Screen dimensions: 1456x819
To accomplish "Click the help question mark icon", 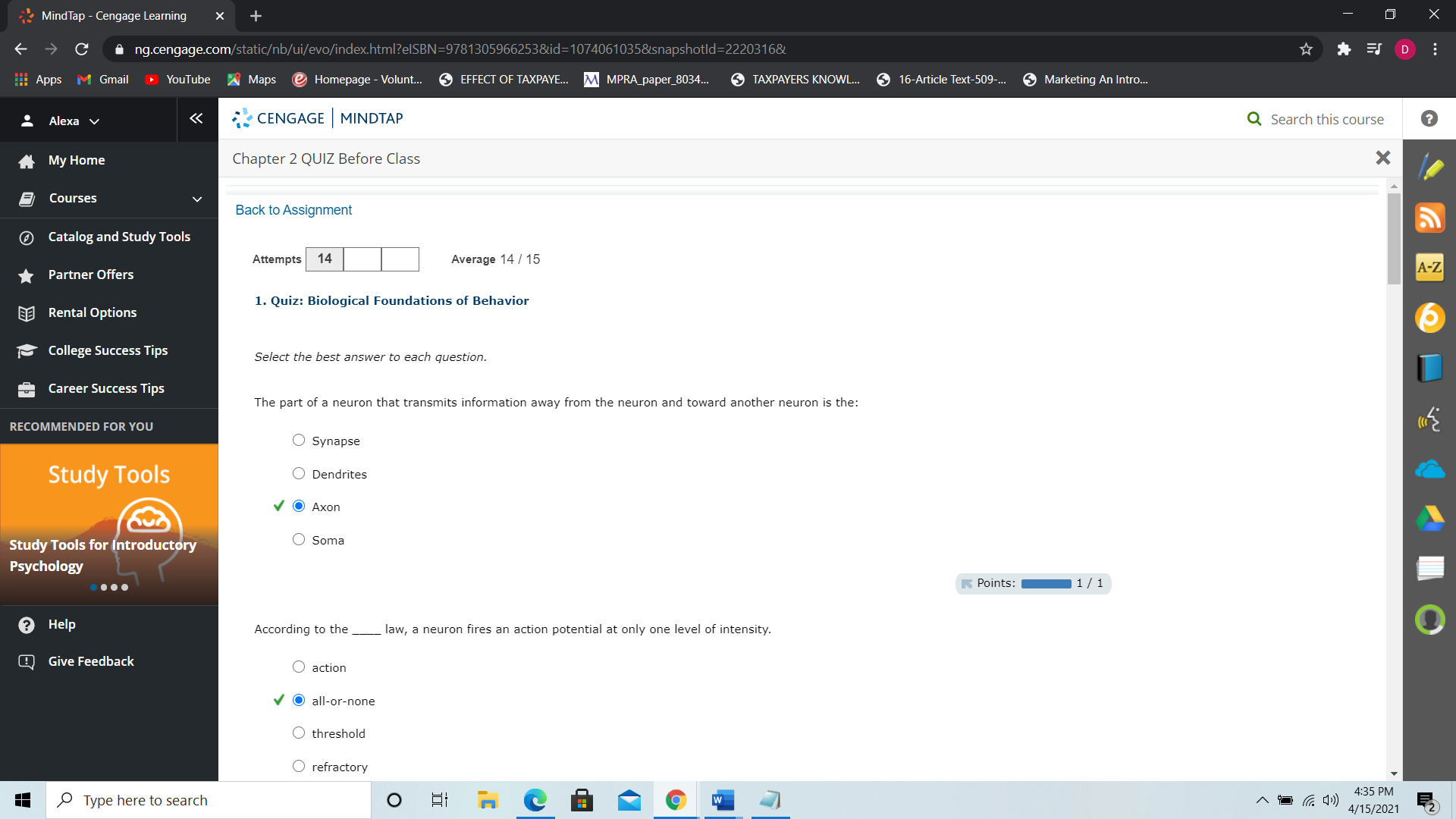I will tap(1429, 119).
